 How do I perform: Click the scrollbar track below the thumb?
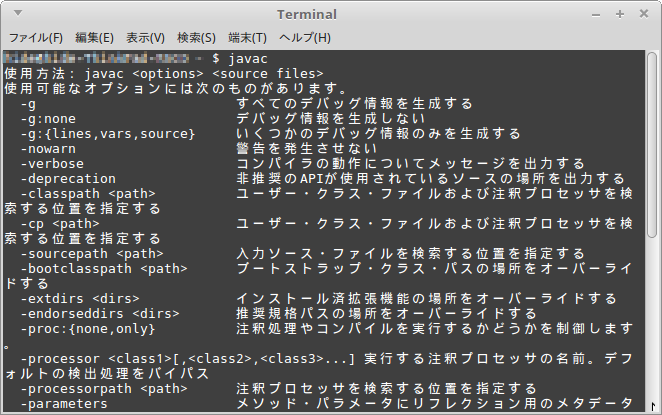click(654, 330)
